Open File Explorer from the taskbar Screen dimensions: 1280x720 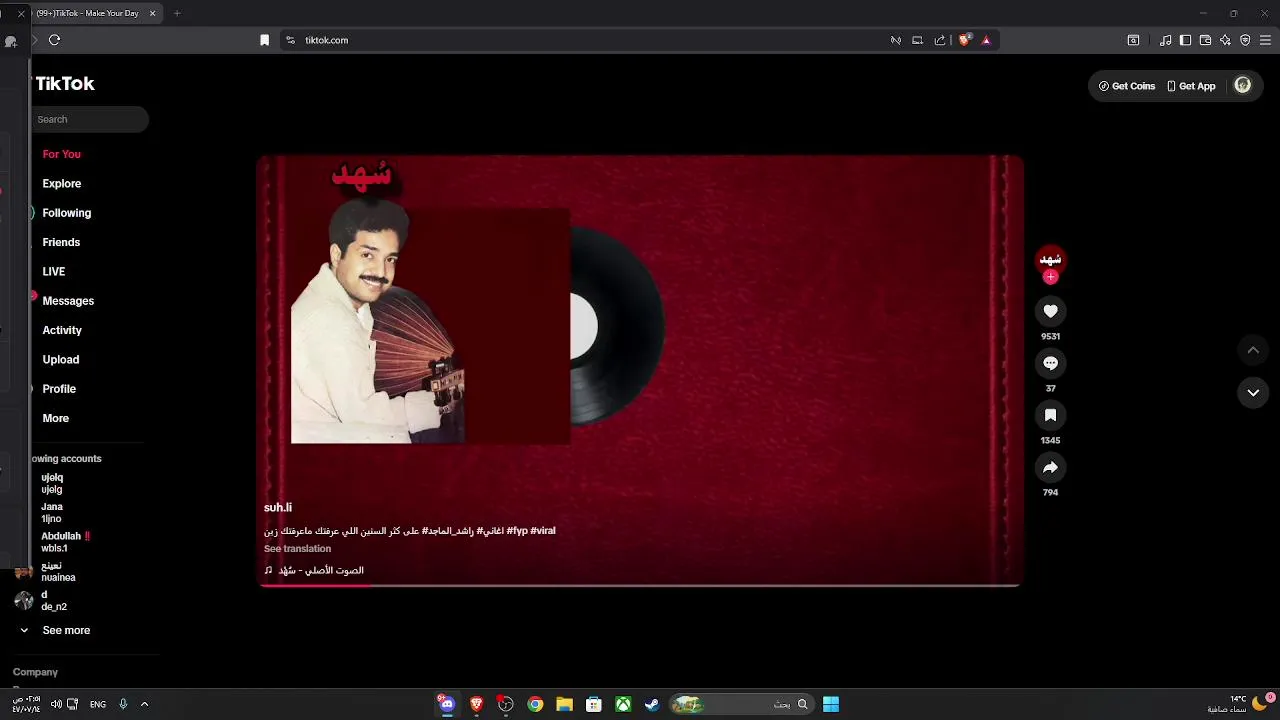click(x=564, y=704)
